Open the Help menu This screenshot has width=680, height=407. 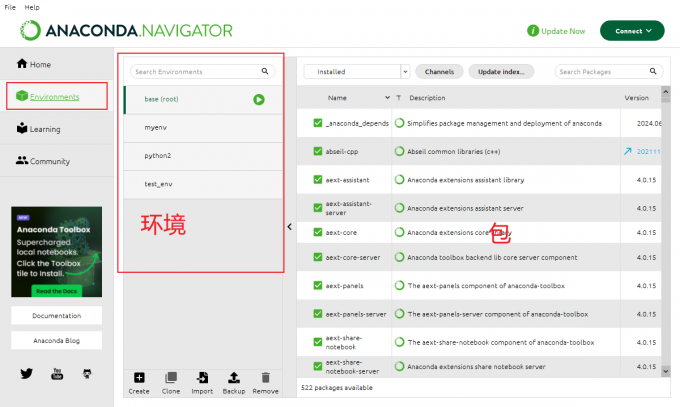(32, 7)
